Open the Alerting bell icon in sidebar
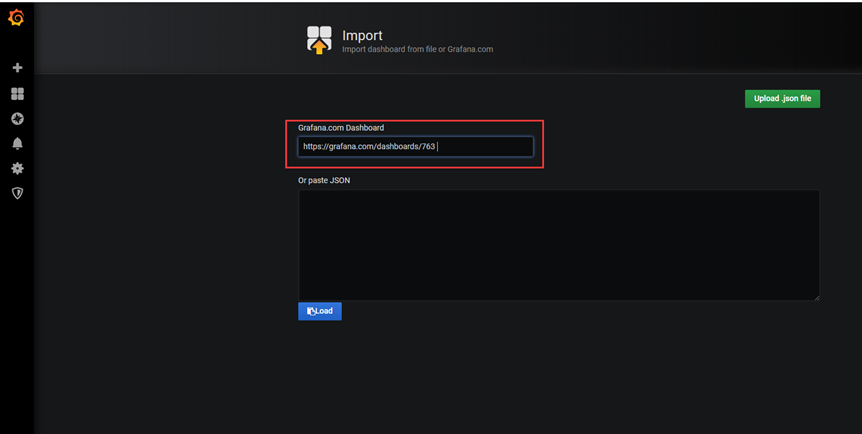Image resolution: width=862 pixels, height=434 pixels. pos(18,144)
